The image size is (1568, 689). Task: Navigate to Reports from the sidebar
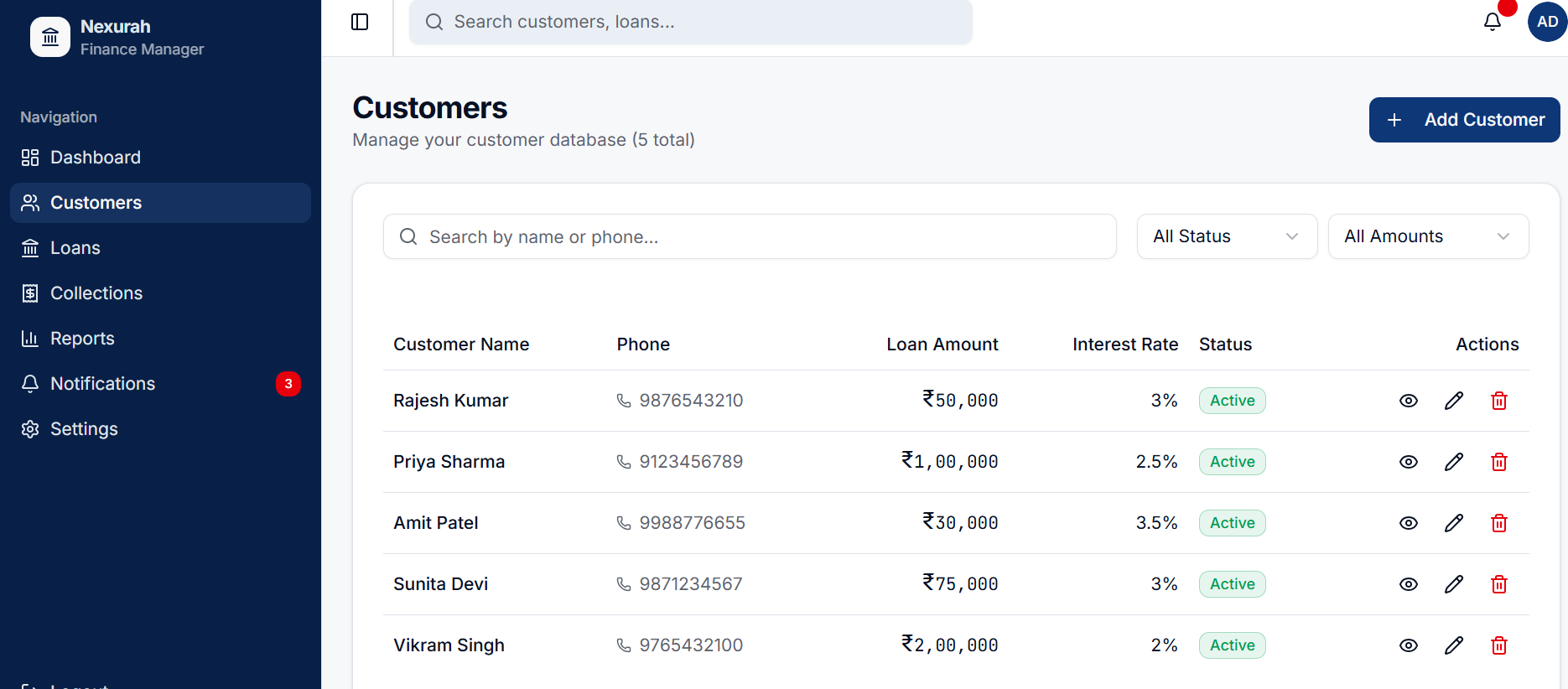tap(82, 339)
